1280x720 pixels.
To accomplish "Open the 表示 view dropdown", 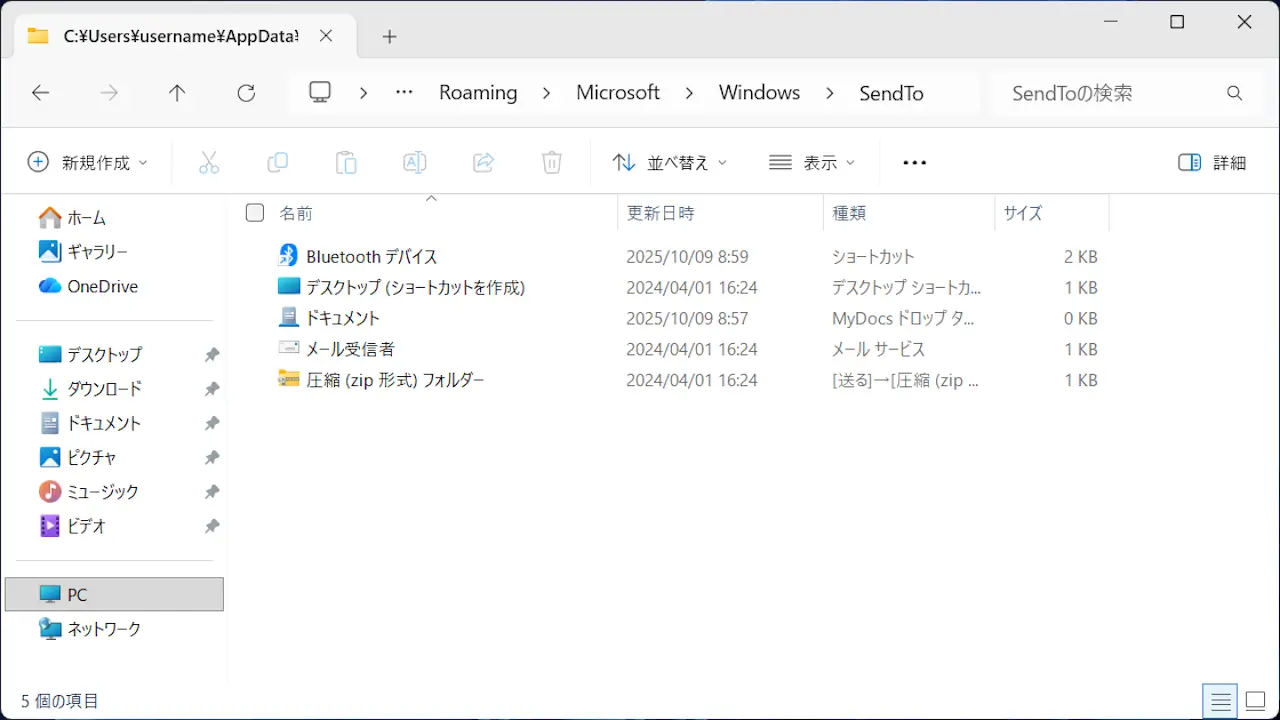I will pos(812,162).
